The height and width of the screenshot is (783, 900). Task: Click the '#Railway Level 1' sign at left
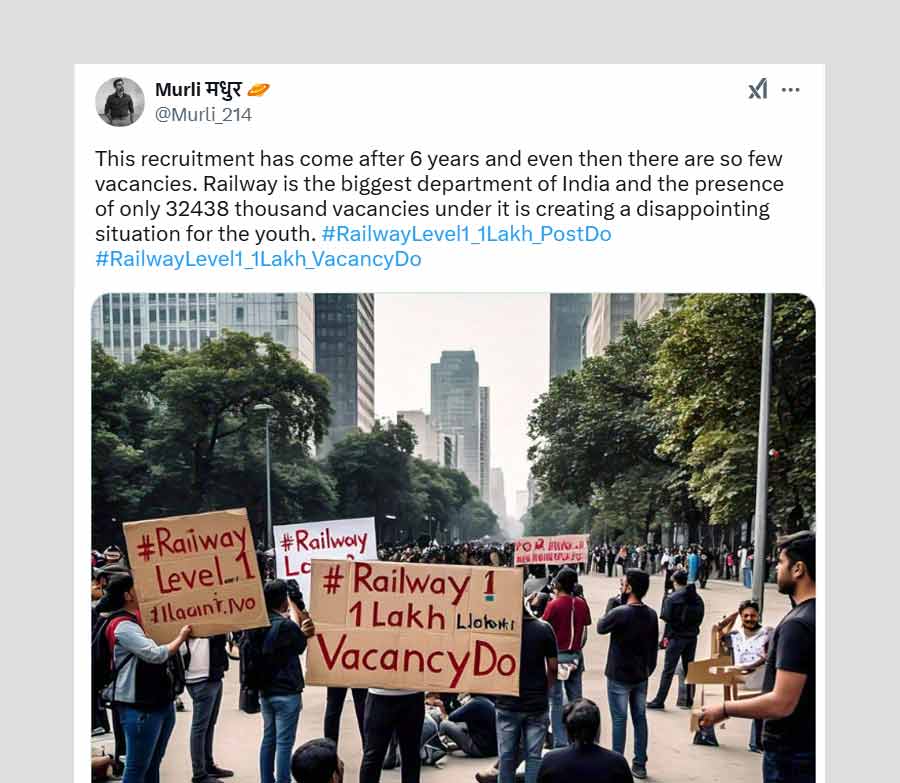(194, 573)
